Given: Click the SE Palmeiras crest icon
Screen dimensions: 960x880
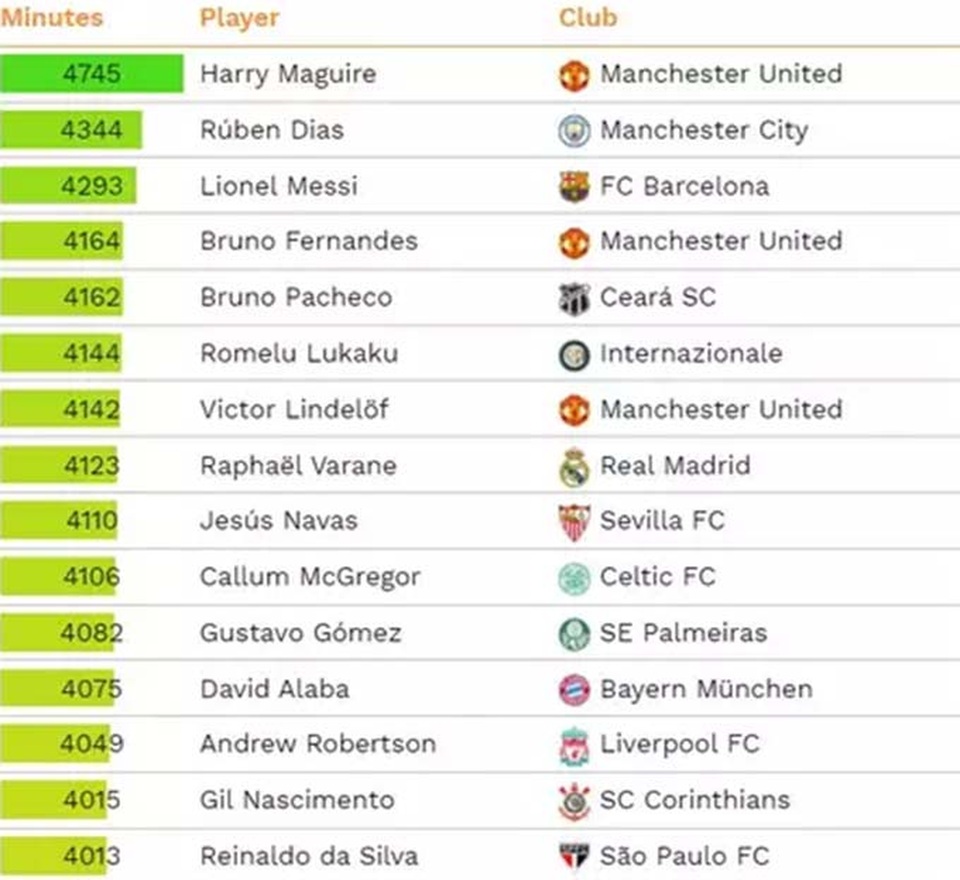Looking at the screenshot, I should click(574, 634).
